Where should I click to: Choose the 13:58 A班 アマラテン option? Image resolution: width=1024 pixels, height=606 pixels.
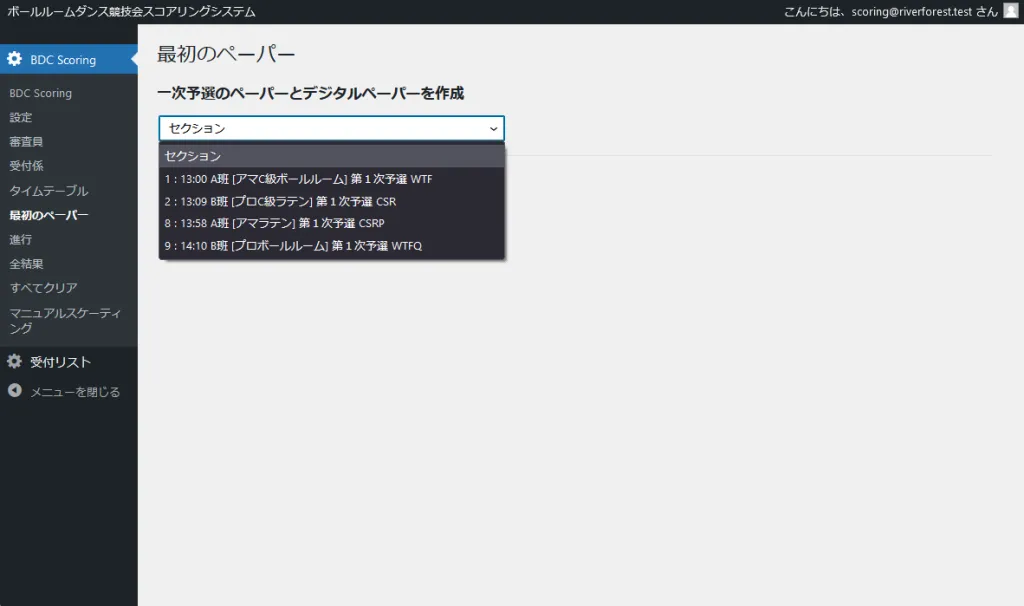(x=274, y=223)
